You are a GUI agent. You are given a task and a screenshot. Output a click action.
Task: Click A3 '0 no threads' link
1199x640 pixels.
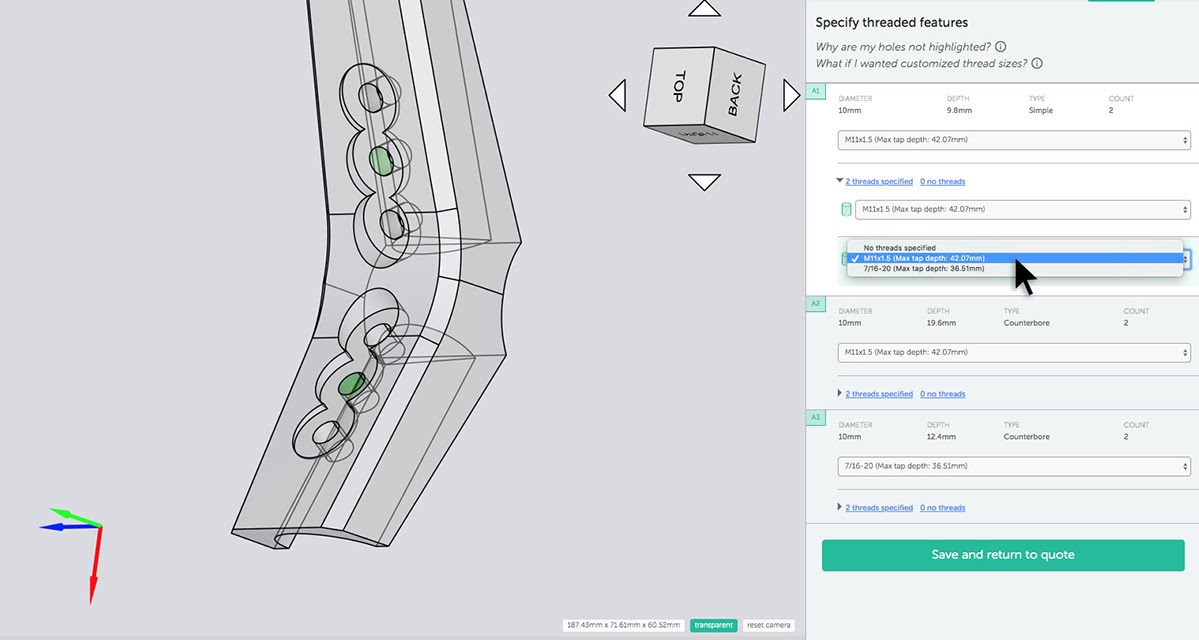coord(943,508)
